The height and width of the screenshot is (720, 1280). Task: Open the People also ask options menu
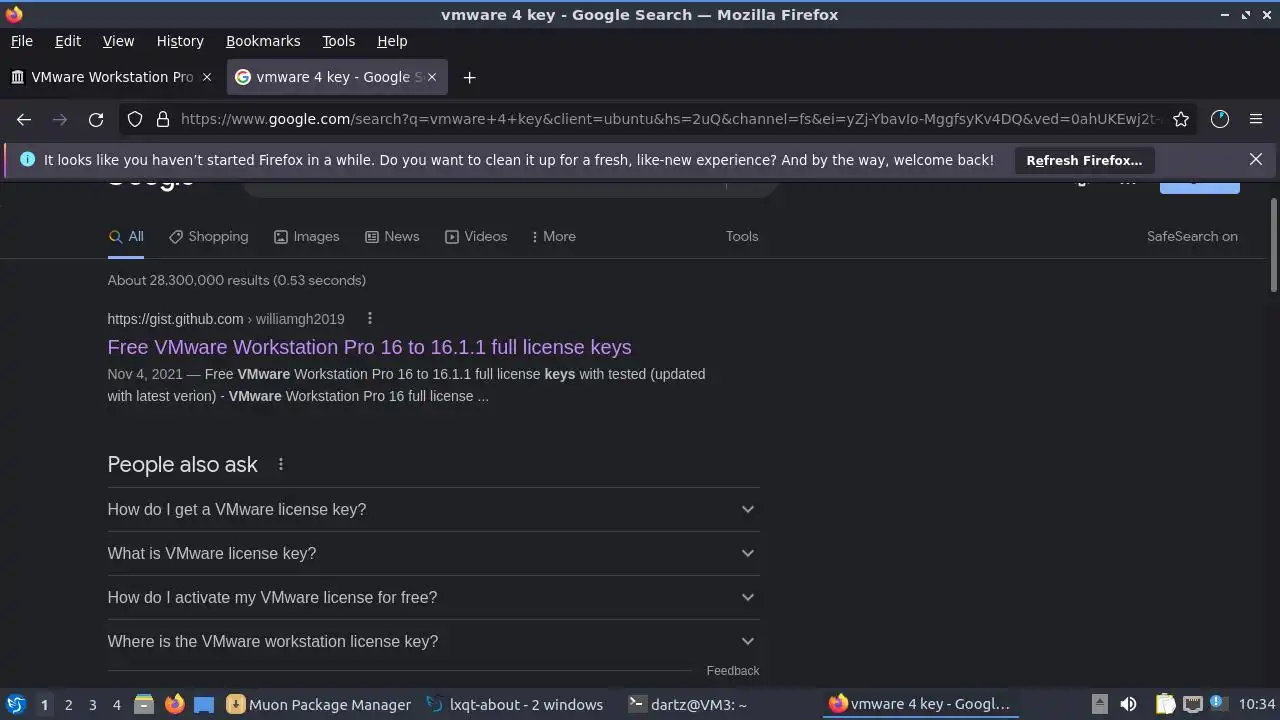coord(281,464)
